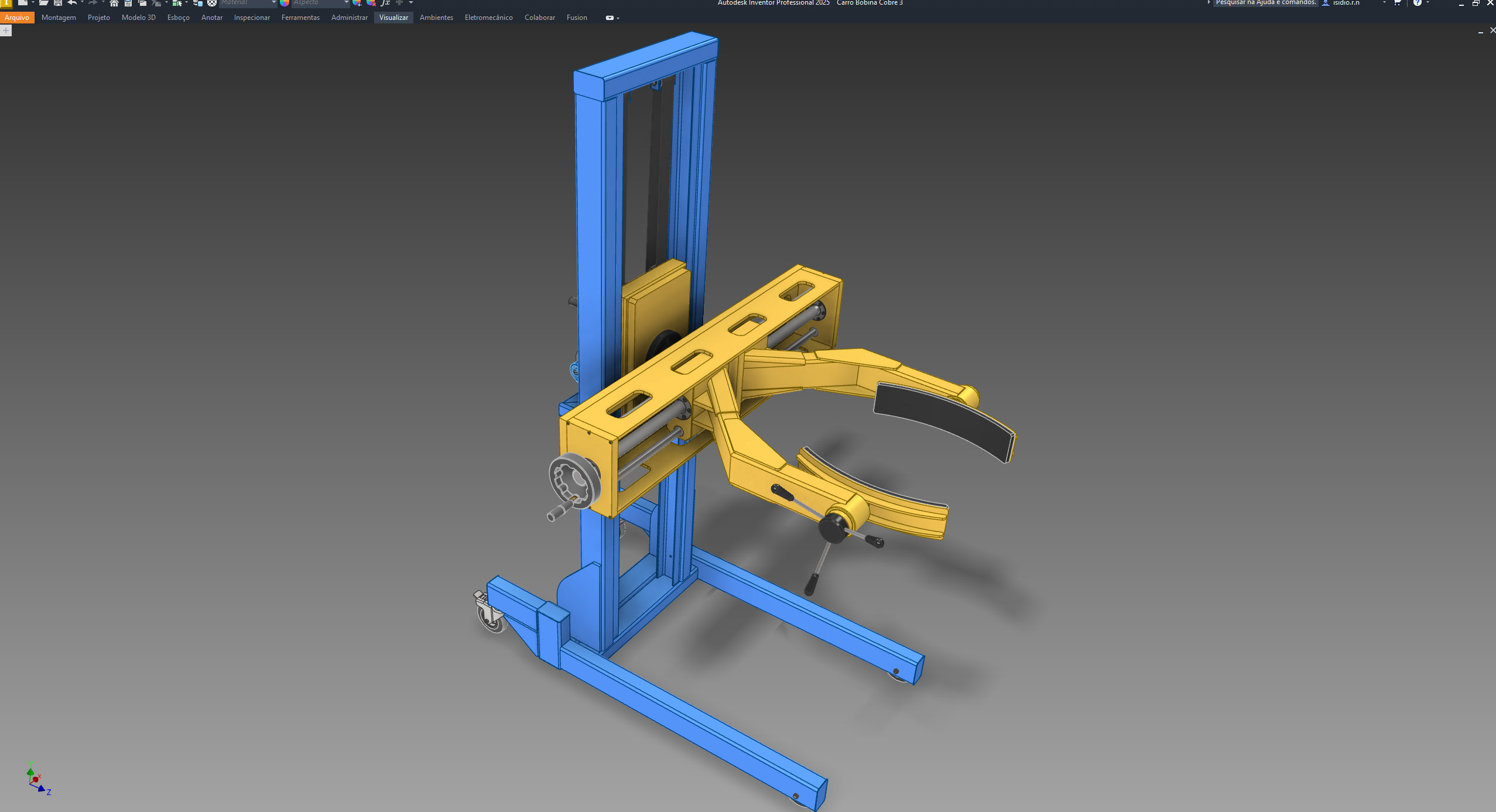Click the clear appearance override icon

click(371, 3)
